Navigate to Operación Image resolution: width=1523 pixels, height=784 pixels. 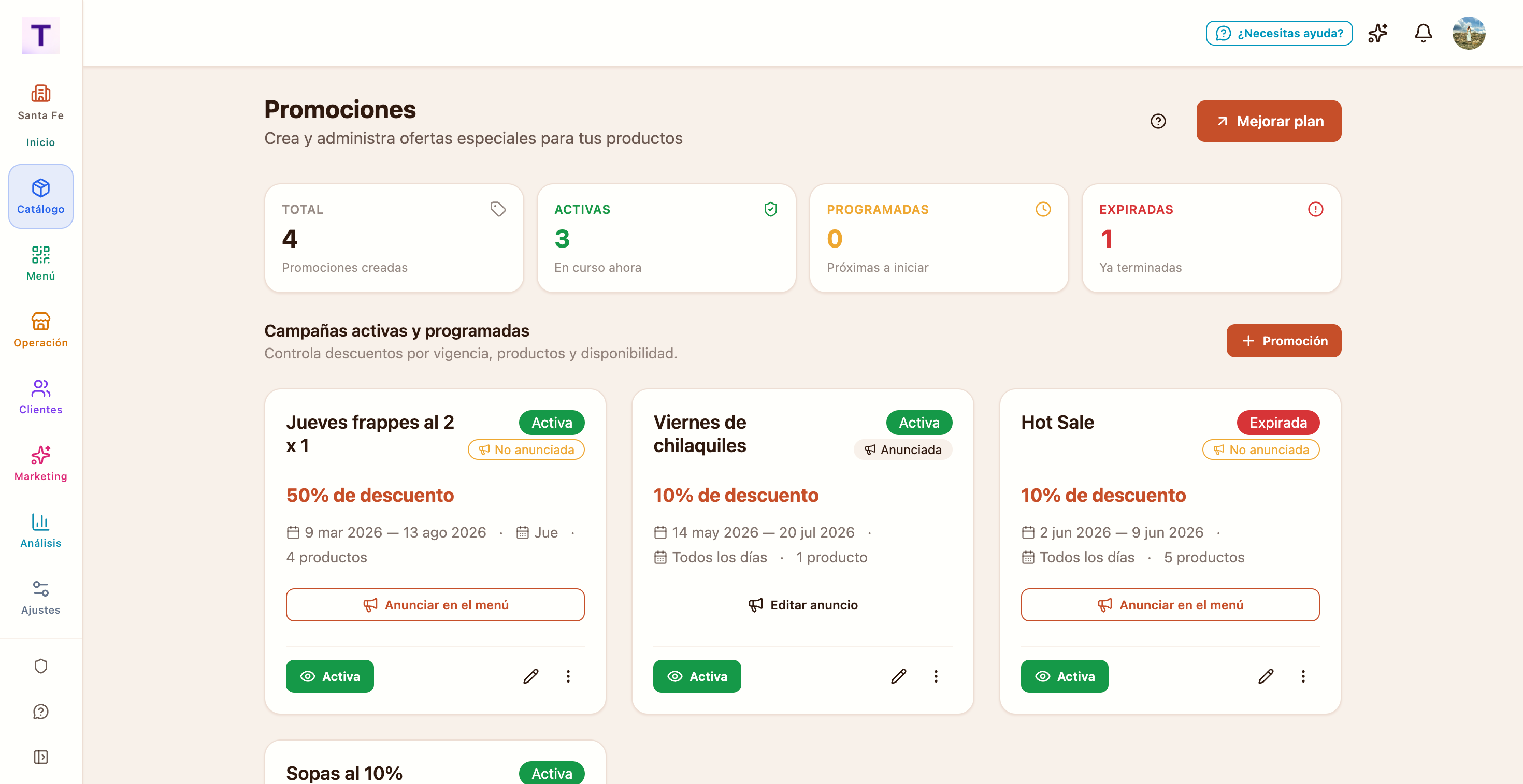coord(40,330)
